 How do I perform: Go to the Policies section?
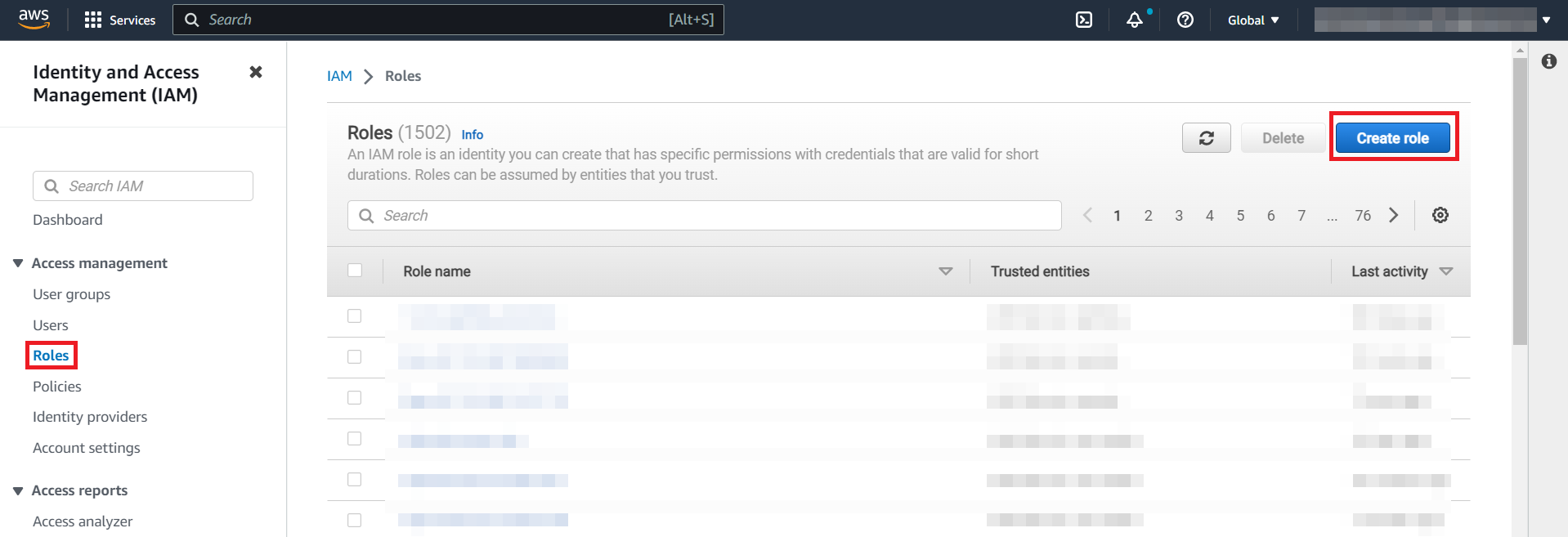click(56, 386)
